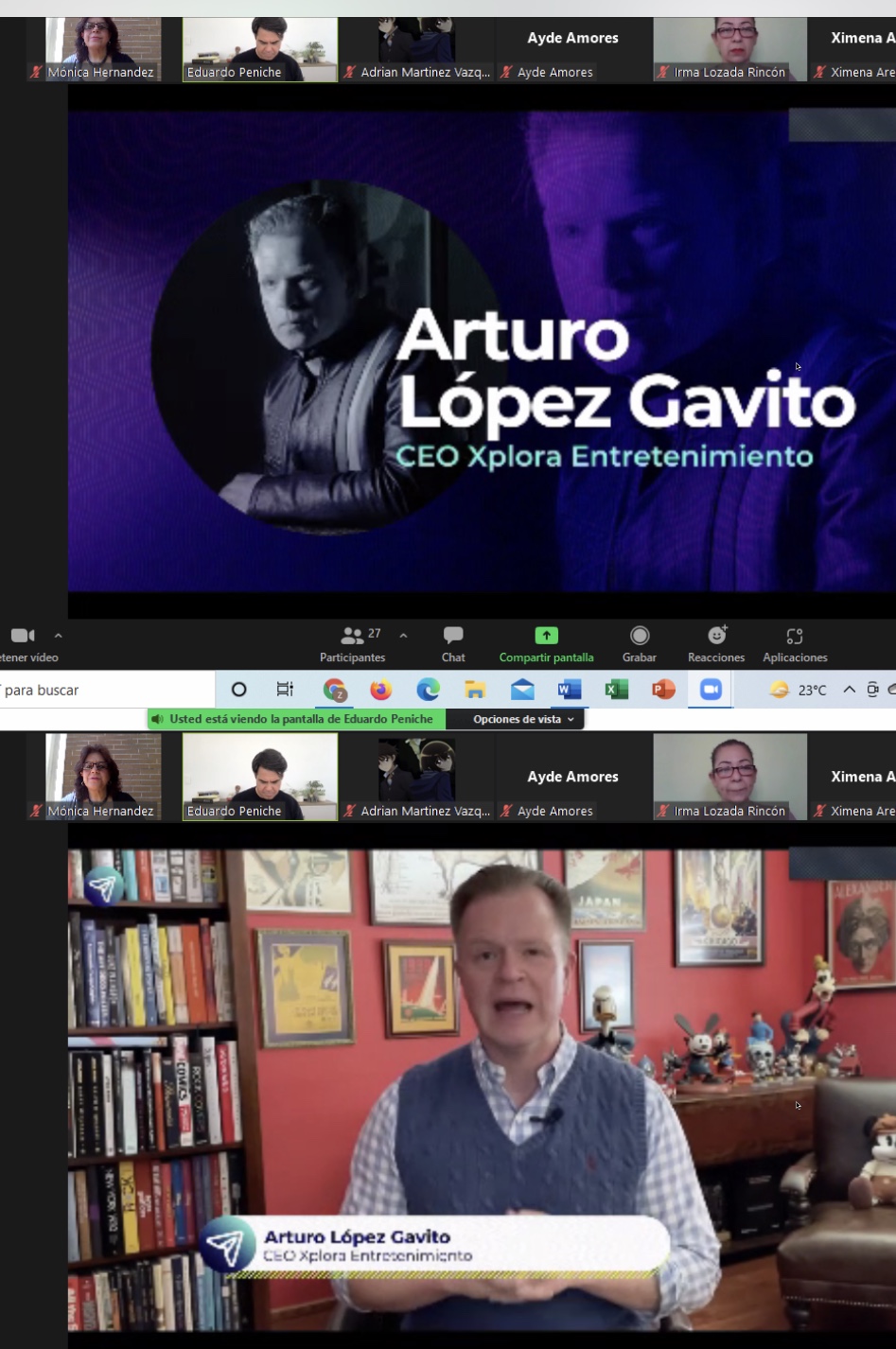
Task: Open the 23°C weather widget
Action: coord(799,690)
